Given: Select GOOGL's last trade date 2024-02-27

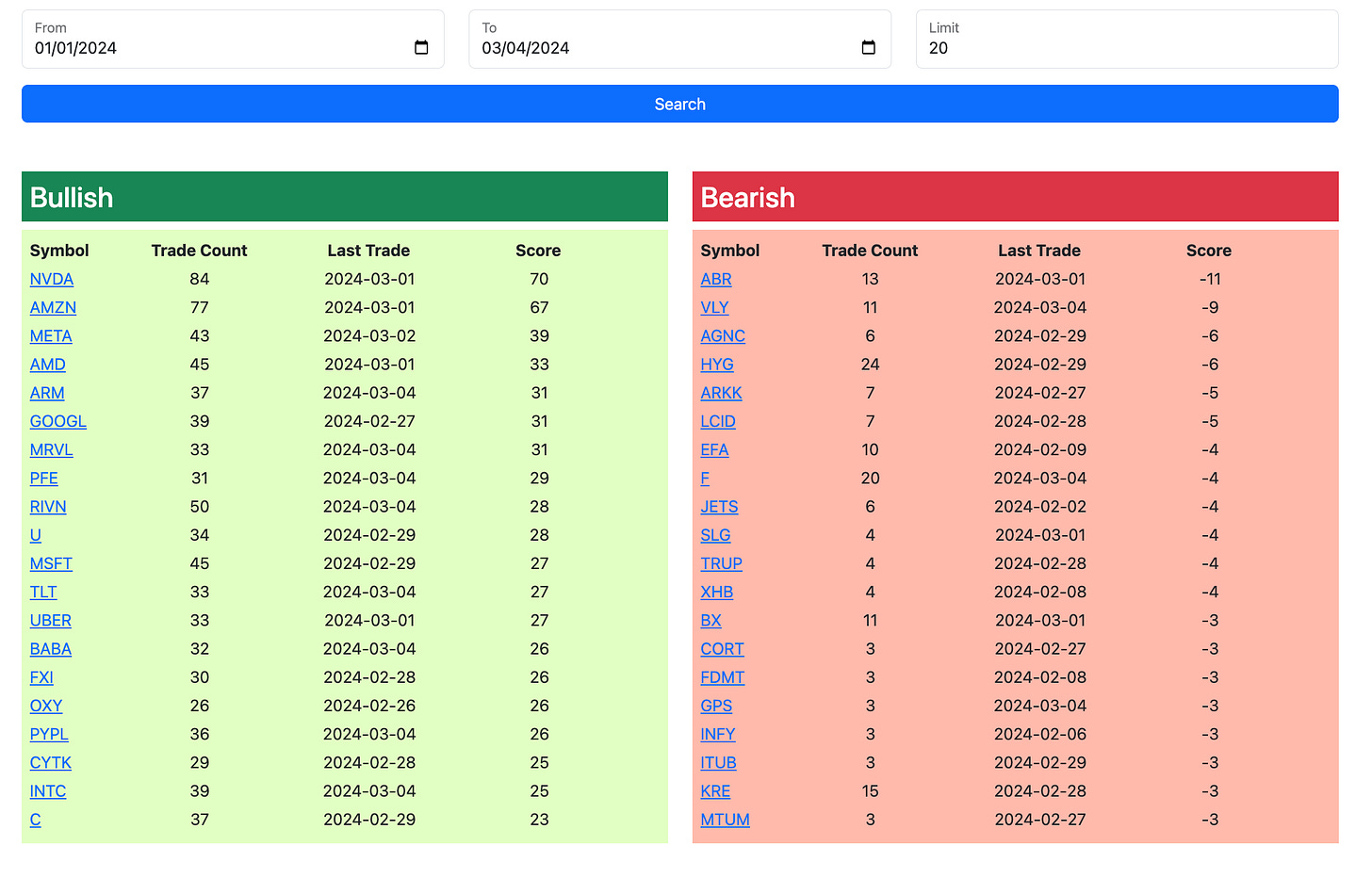Looking at the screenshot, I should point(369,421).
